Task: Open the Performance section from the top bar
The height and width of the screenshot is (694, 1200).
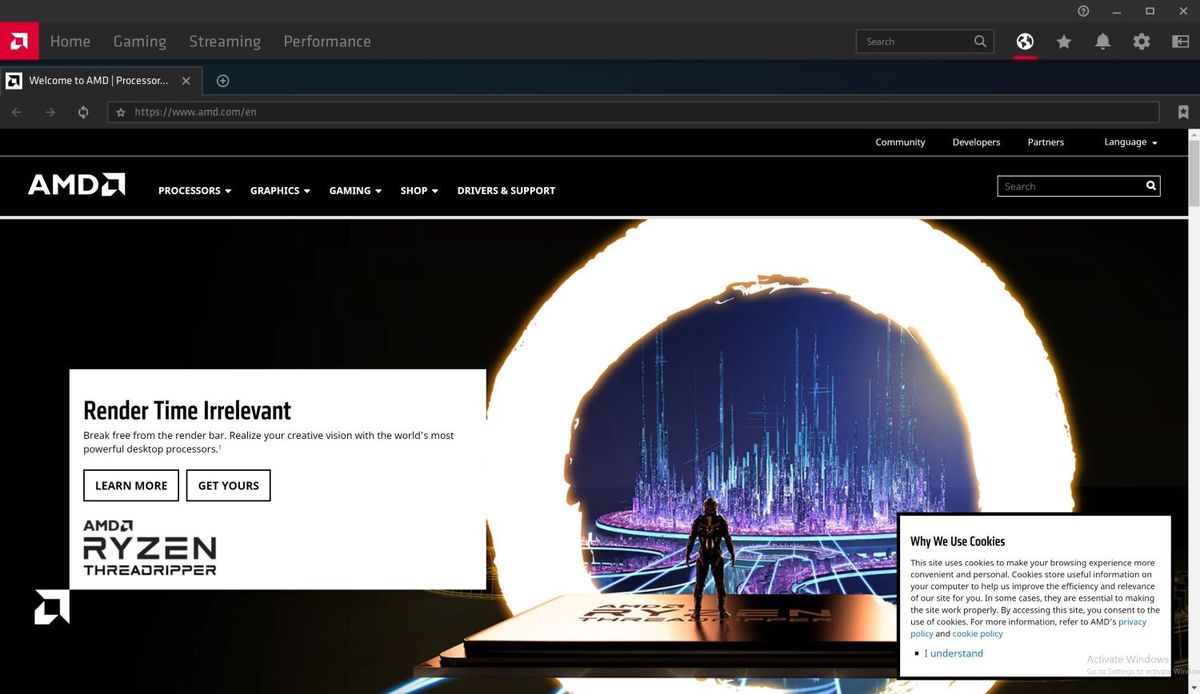Action: (327, 41)
